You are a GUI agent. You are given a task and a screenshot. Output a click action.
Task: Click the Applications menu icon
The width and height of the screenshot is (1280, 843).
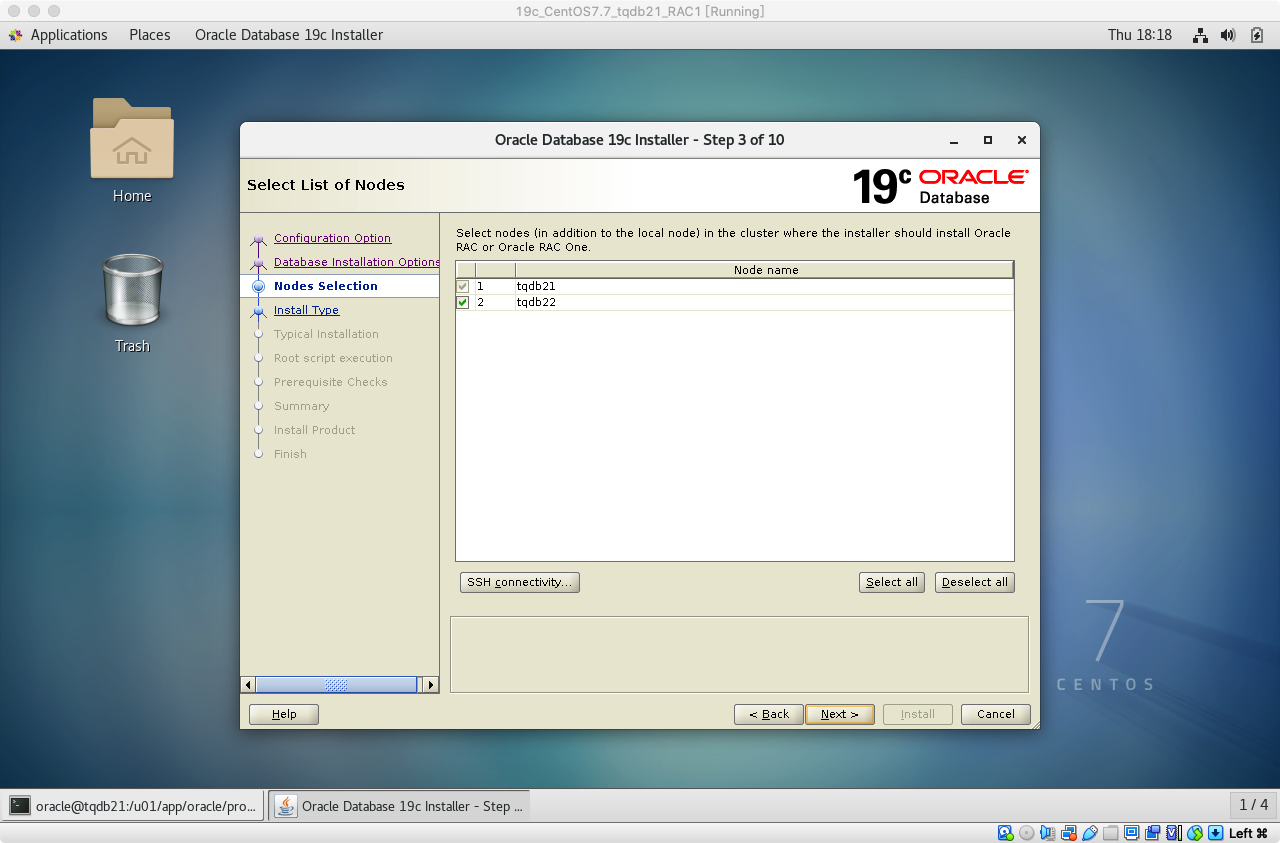[15, 35]
